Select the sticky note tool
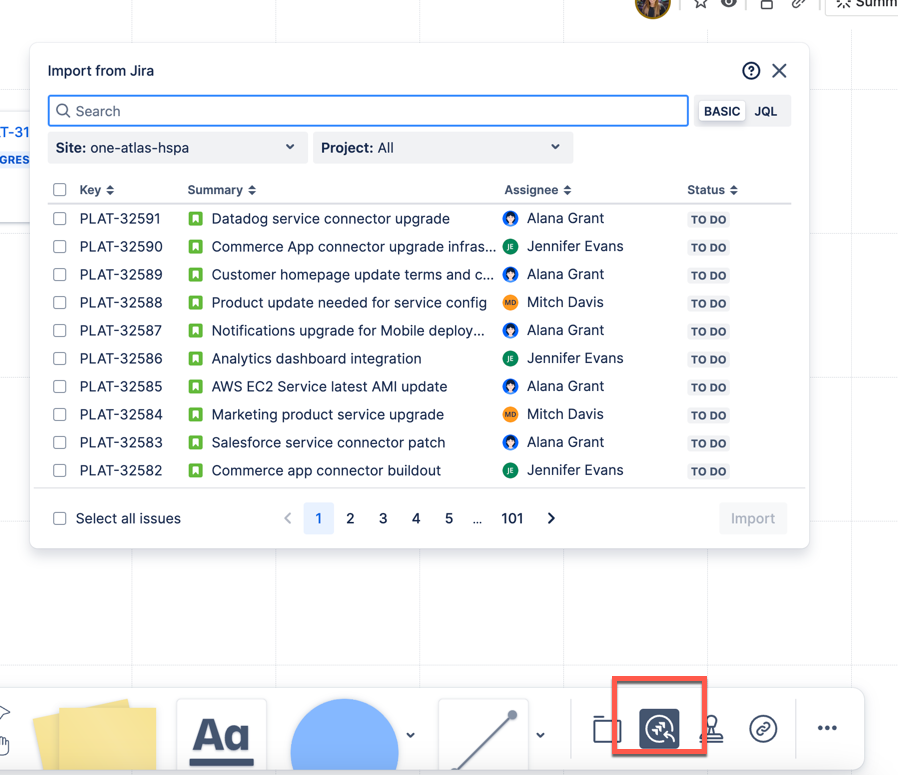Viewport: 898px width, 775px height. 96,735
